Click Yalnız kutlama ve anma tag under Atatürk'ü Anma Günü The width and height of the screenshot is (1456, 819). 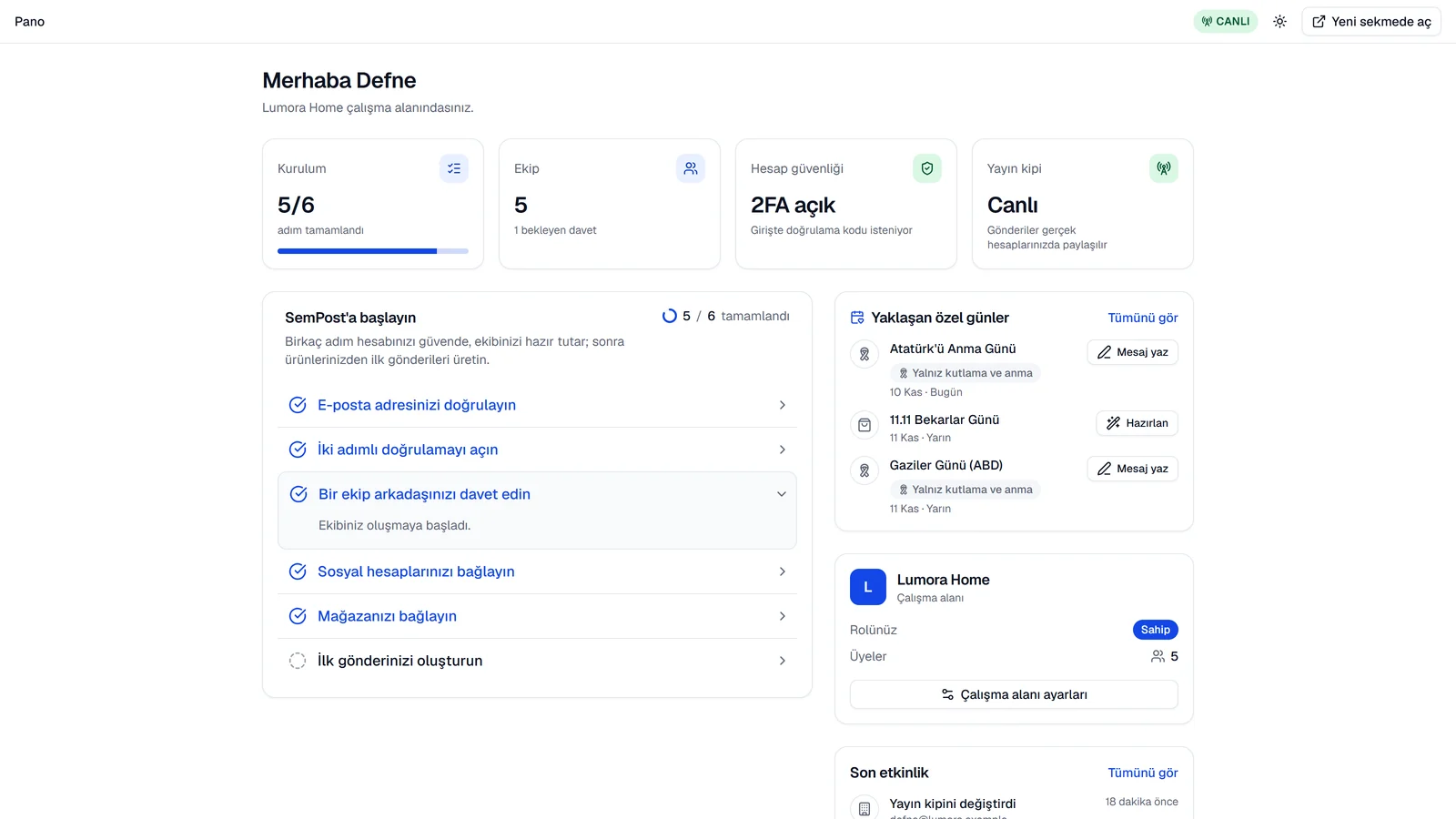tap(966, 373)
